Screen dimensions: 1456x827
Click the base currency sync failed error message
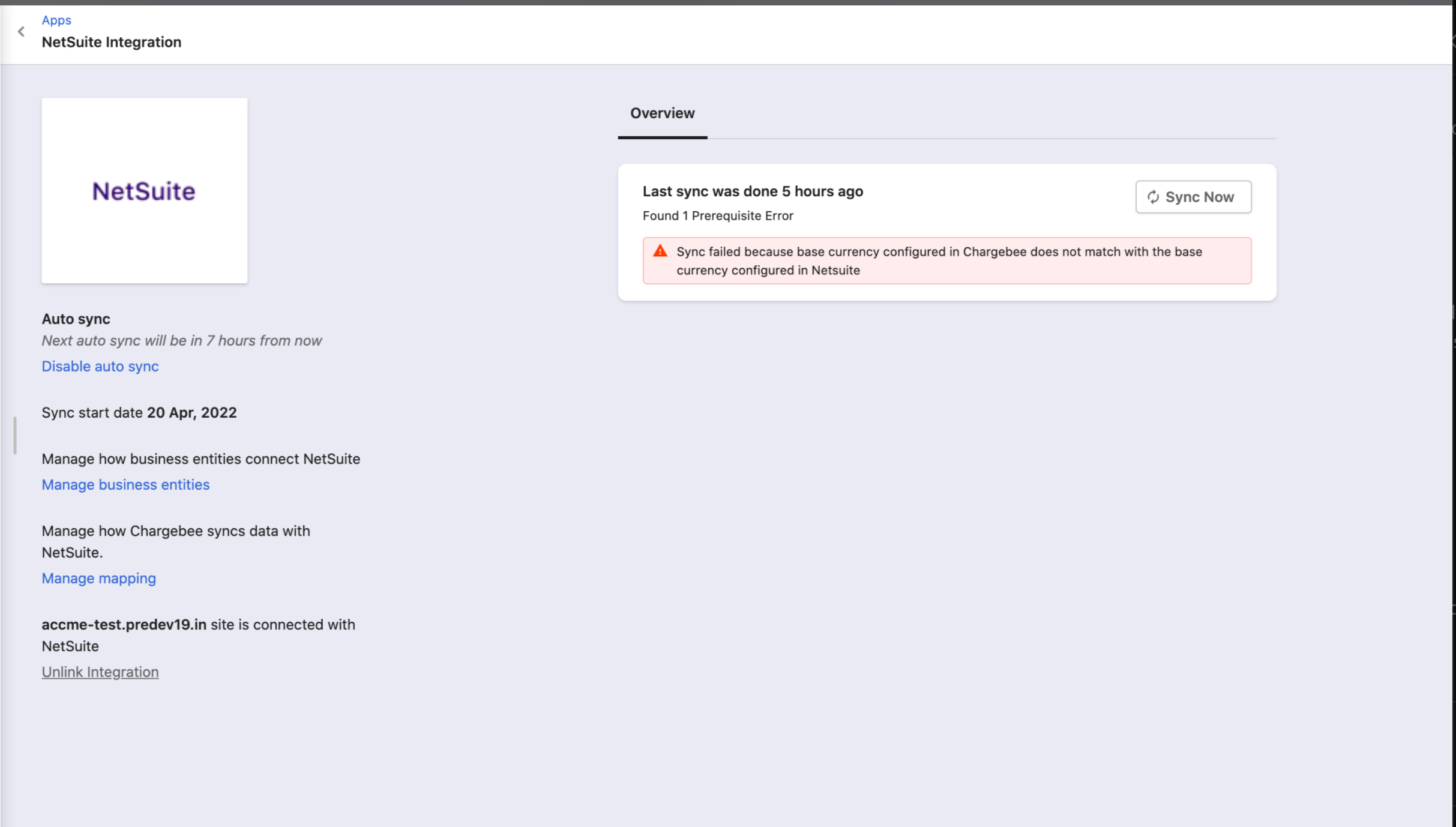(947, 260)
